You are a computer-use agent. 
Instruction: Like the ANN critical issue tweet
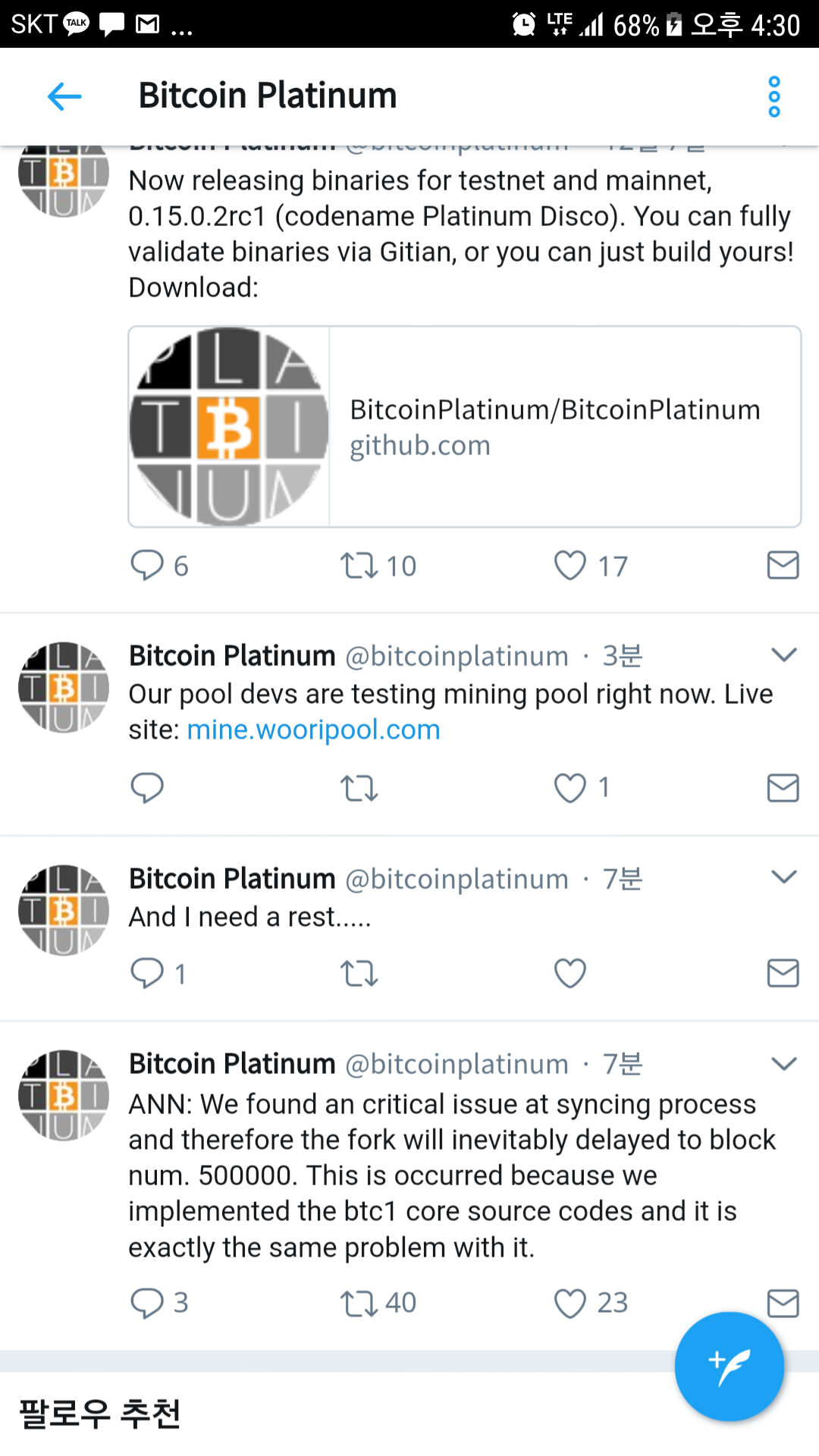(570, 1304)
